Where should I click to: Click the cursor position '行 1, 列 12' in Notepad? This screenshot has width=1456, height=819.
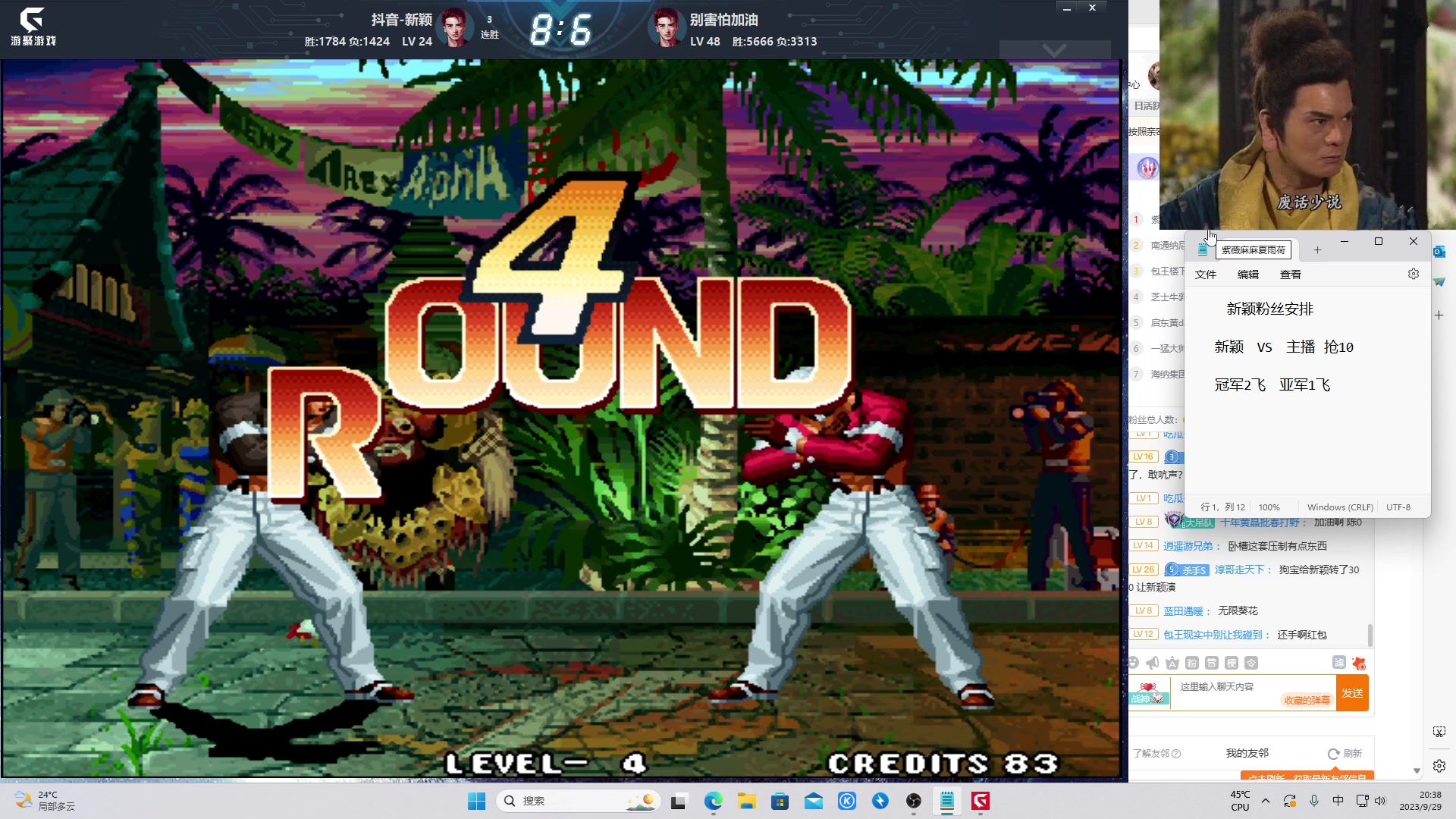click(x=1222, y=507)
